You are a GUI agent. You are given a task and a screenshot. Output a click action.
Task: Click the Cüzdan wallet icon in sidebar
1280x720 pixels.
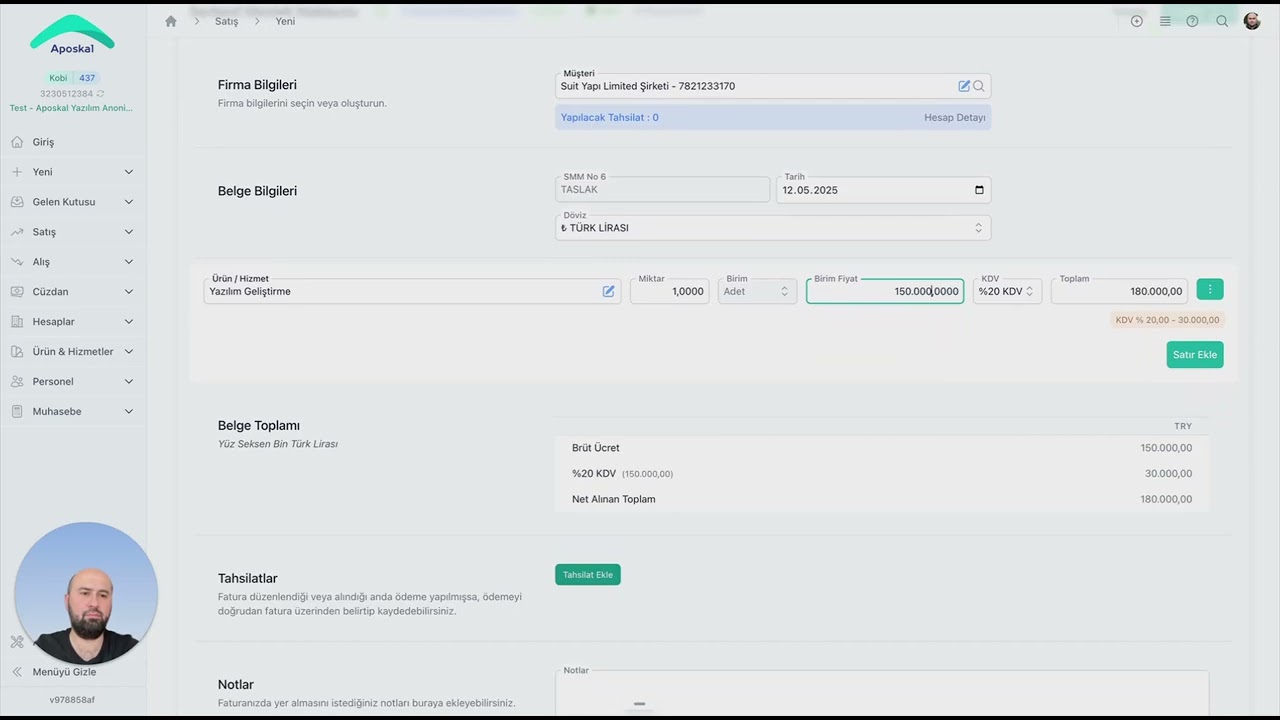17,292
